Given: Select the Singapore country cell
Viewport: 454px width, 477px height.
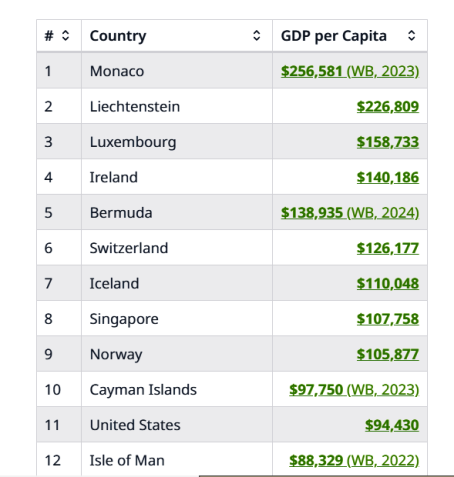Looking at the screenshot, I should [177, 318].
